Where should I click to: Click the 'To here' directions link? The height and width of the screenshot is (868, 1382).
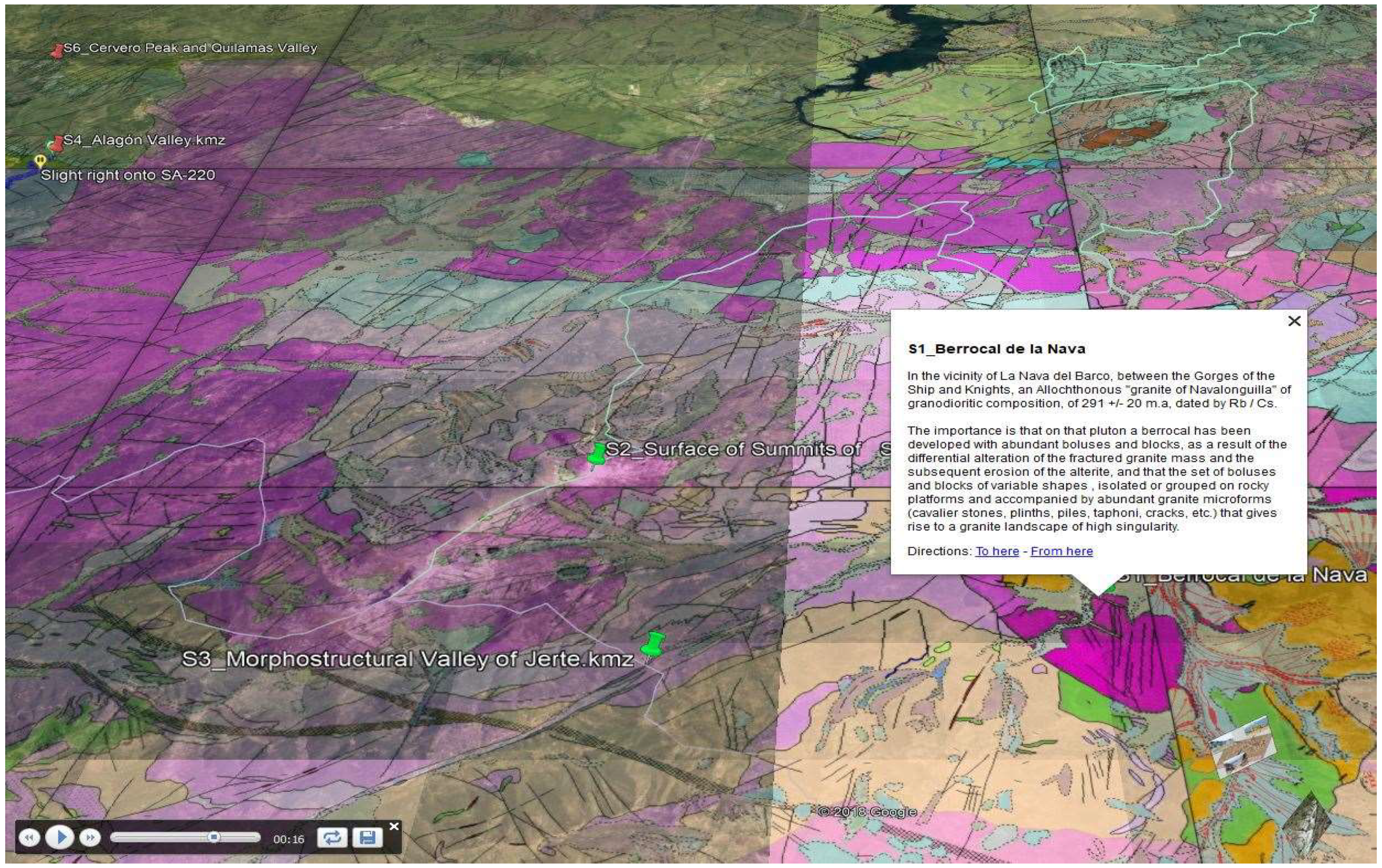[997, 551]
